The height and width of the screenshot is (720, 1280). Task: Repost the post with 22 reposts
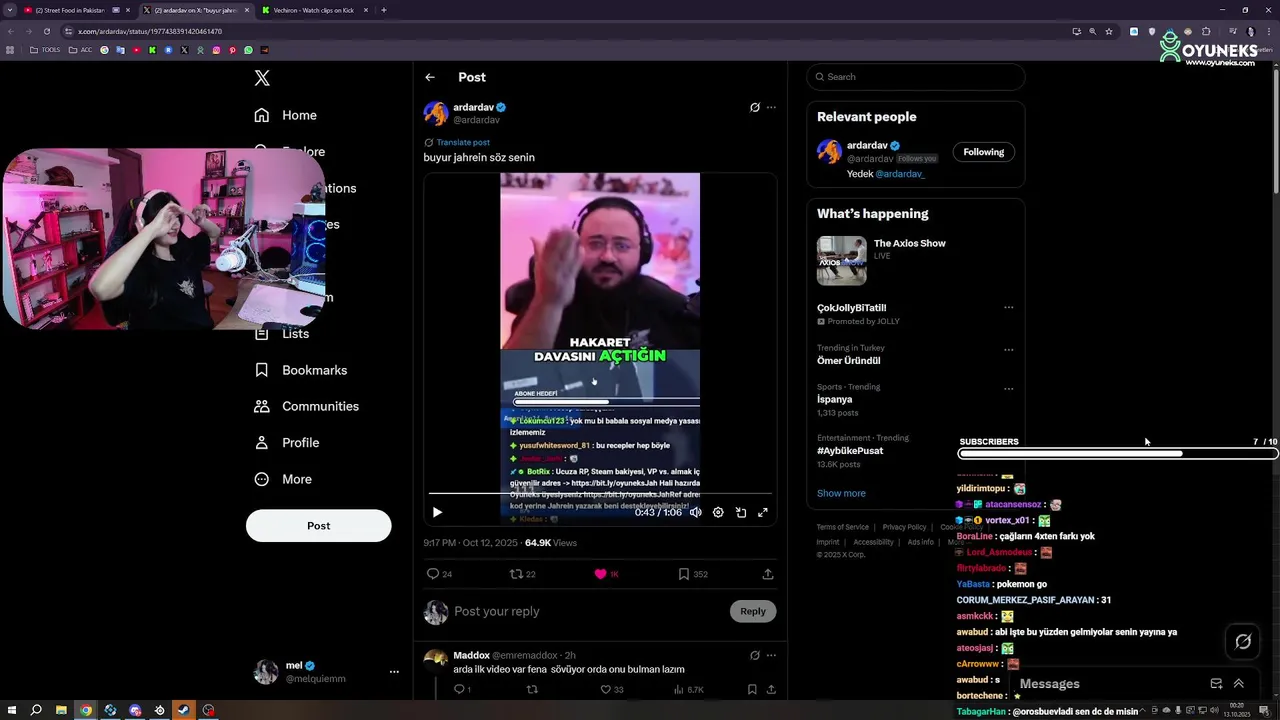517,574
